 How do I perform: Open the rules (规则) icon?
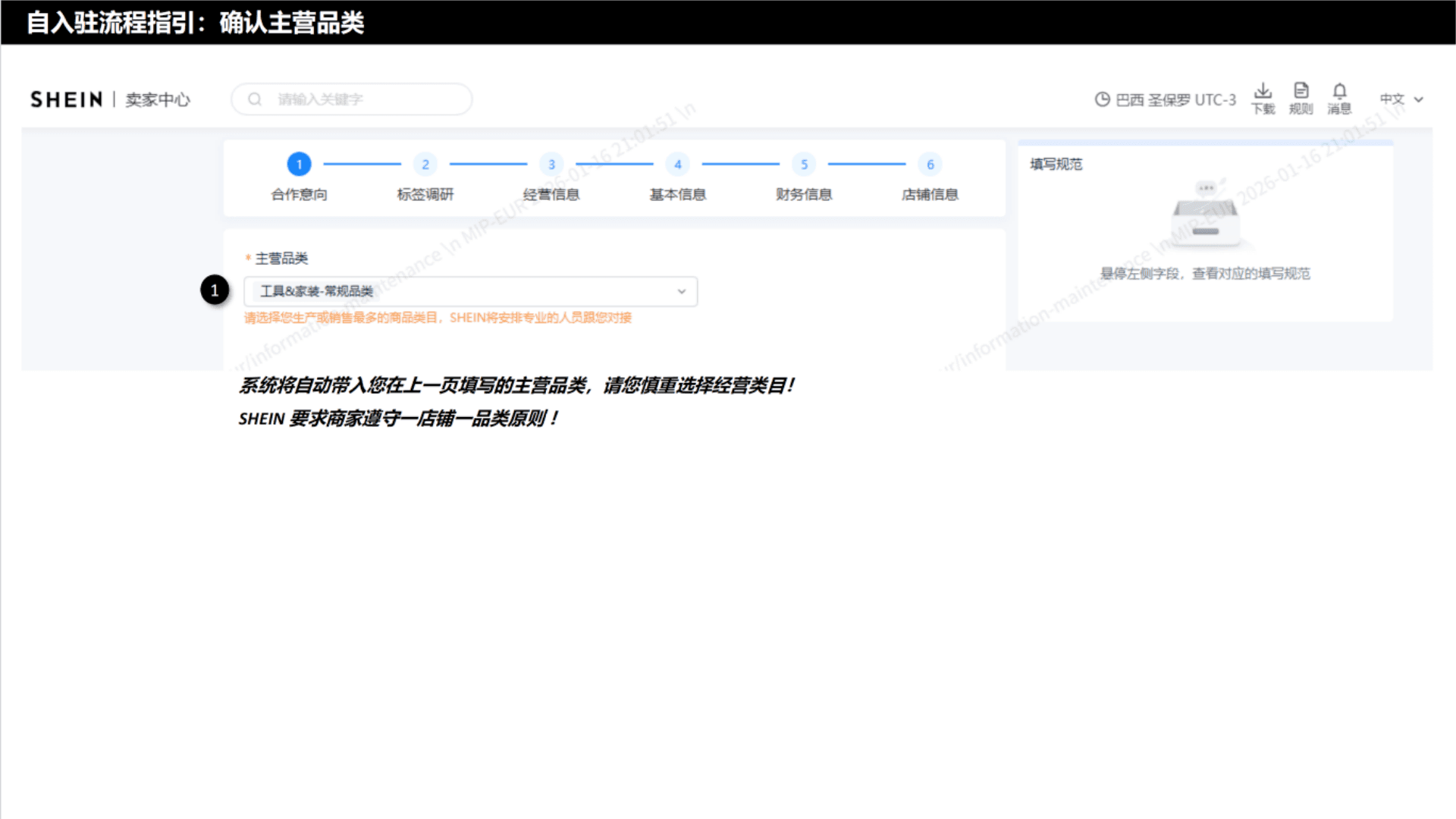click(1301, 91)
